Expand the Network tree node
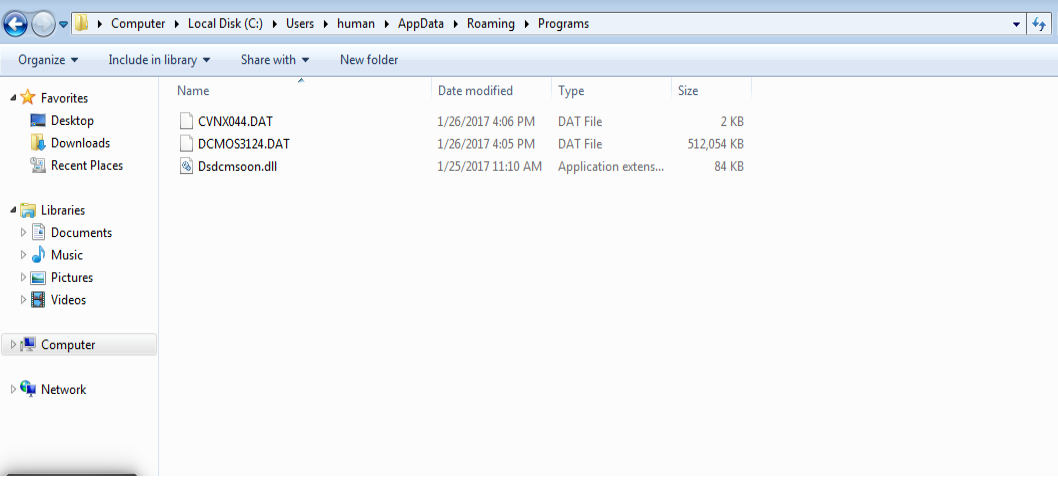This screenshot has height=480, width=1058. coord(13,390)
